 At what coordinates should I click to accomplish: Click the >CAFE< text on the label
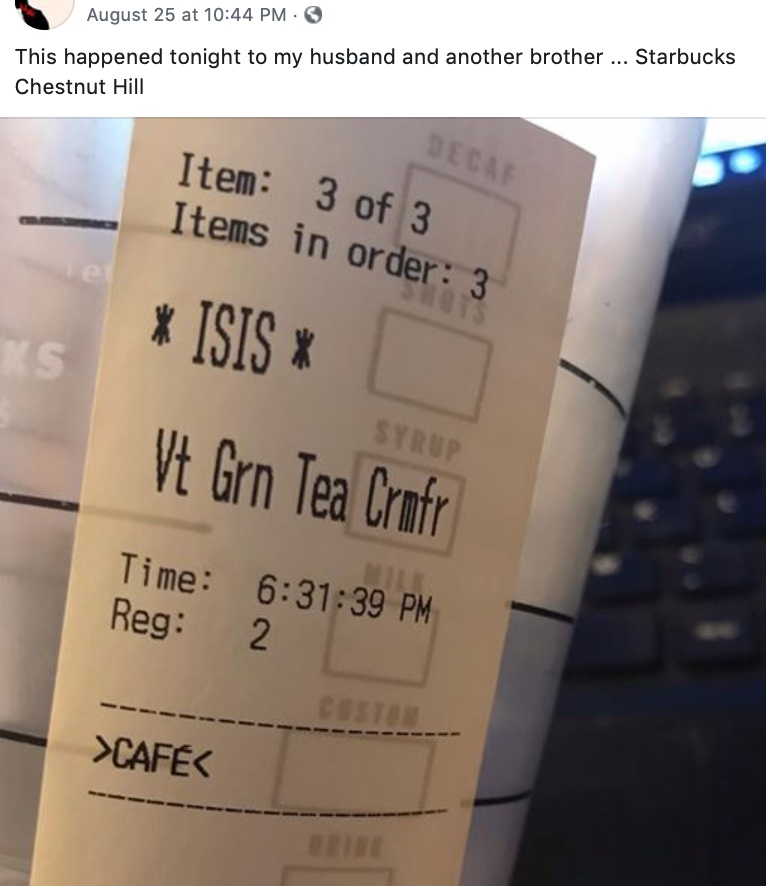(151, 757)
